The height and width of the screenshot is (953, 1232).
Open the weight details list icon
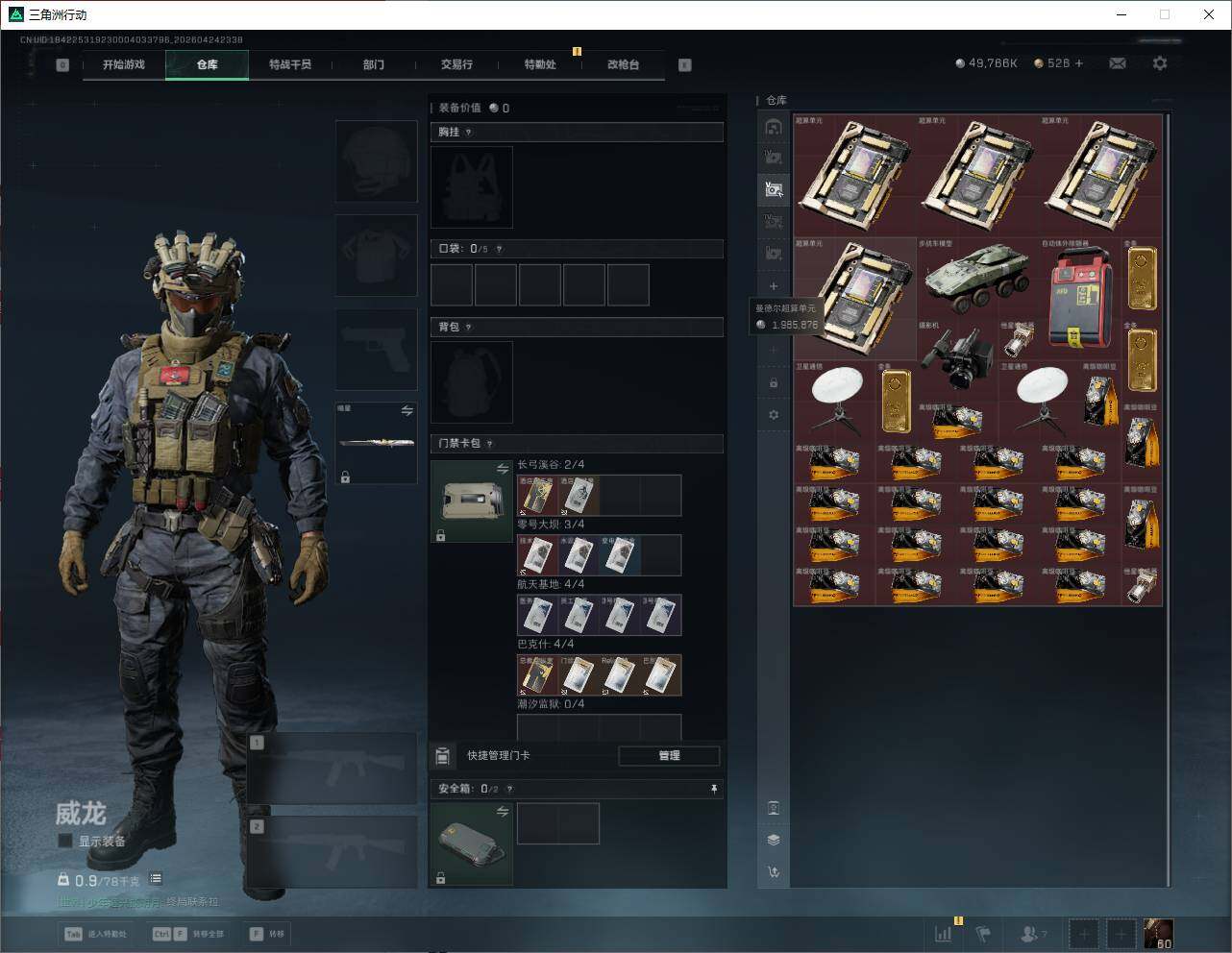(x=156, y=878)
